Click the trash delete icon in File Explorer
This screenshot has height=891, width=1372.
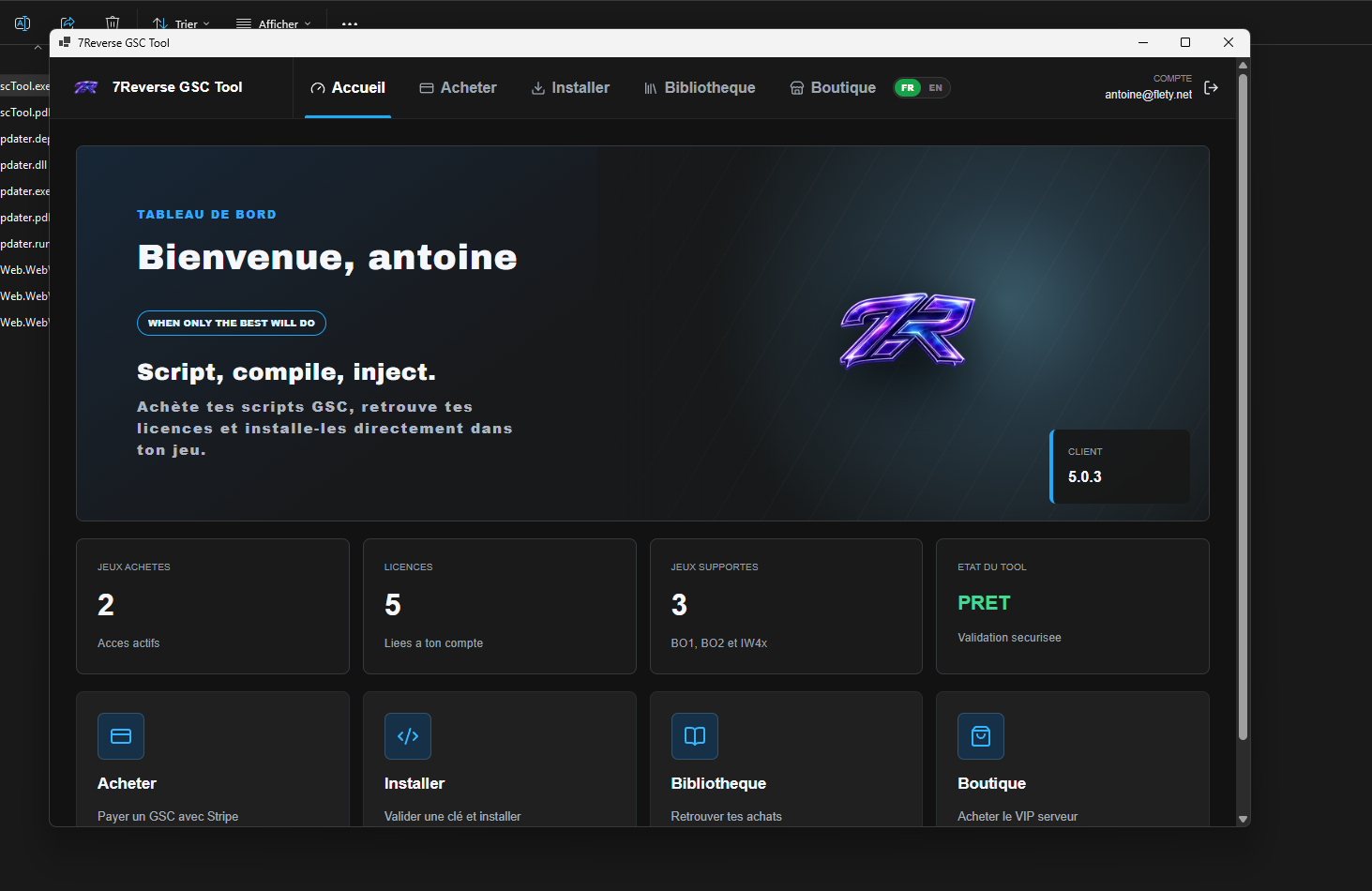click(x=113, y=23)
